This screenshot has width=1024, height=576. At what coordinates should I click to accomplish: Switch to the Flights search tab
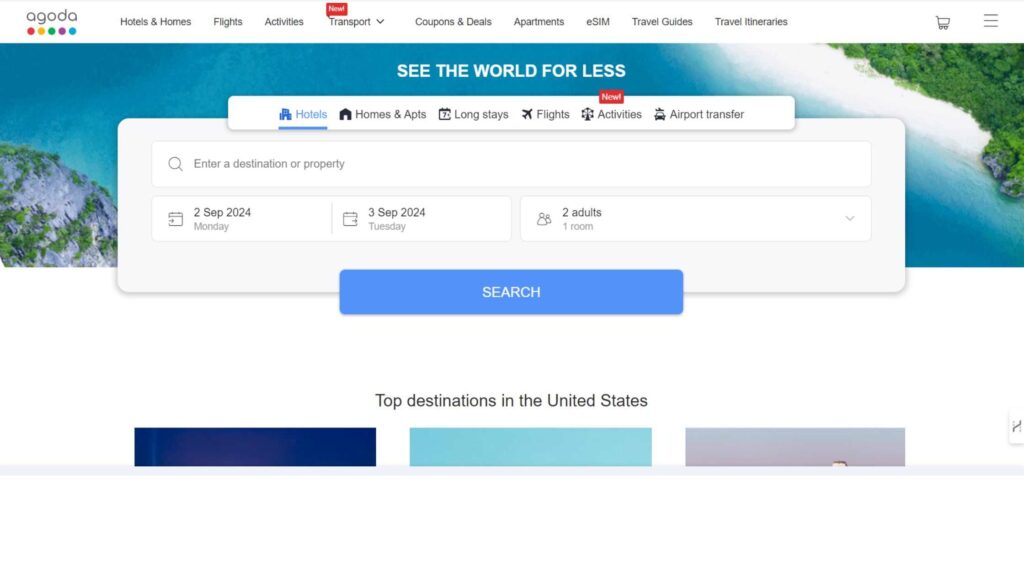coord(545,114)
